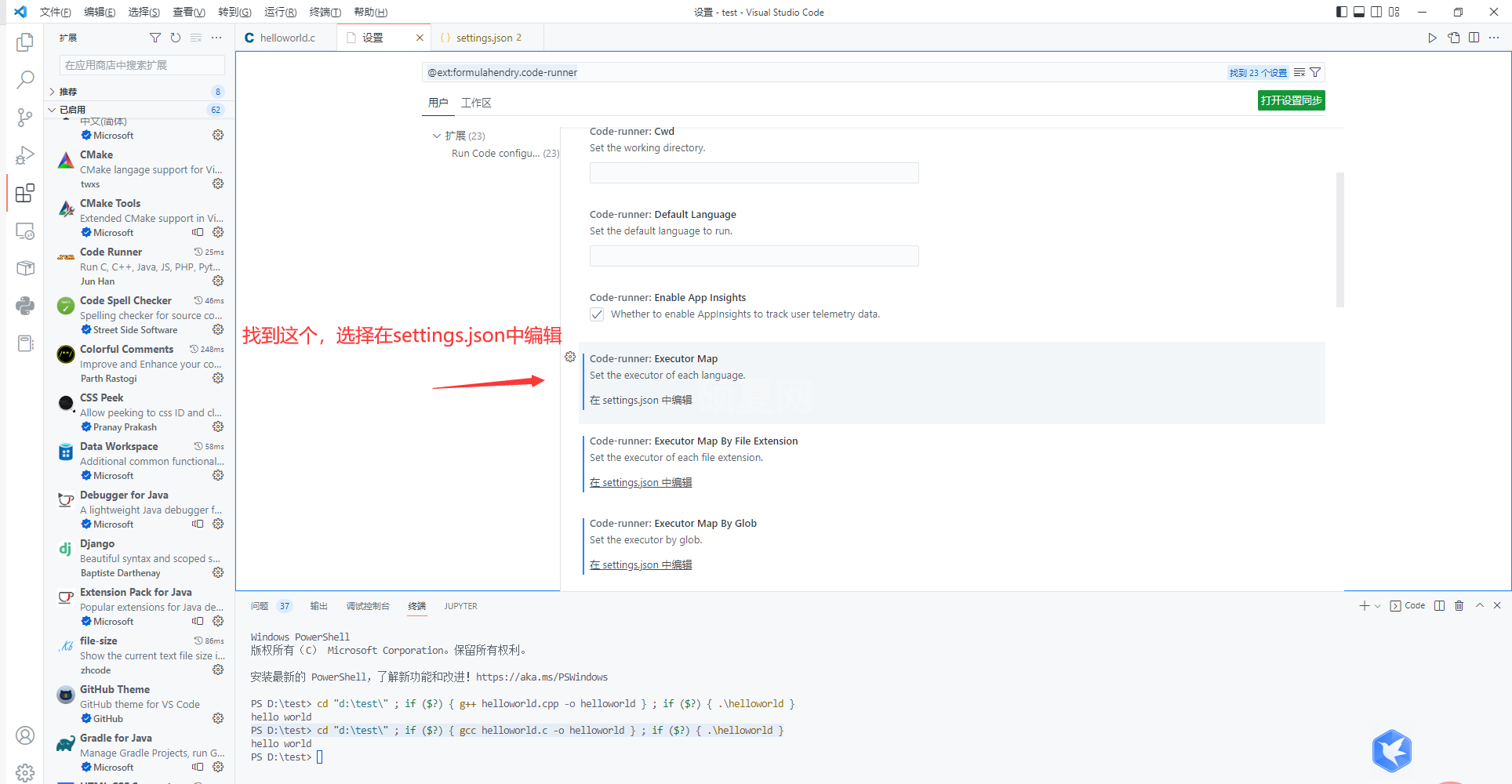
Task: Select the Colorful Comments extension
Action: pyautogui.click(x=140, y=364)
